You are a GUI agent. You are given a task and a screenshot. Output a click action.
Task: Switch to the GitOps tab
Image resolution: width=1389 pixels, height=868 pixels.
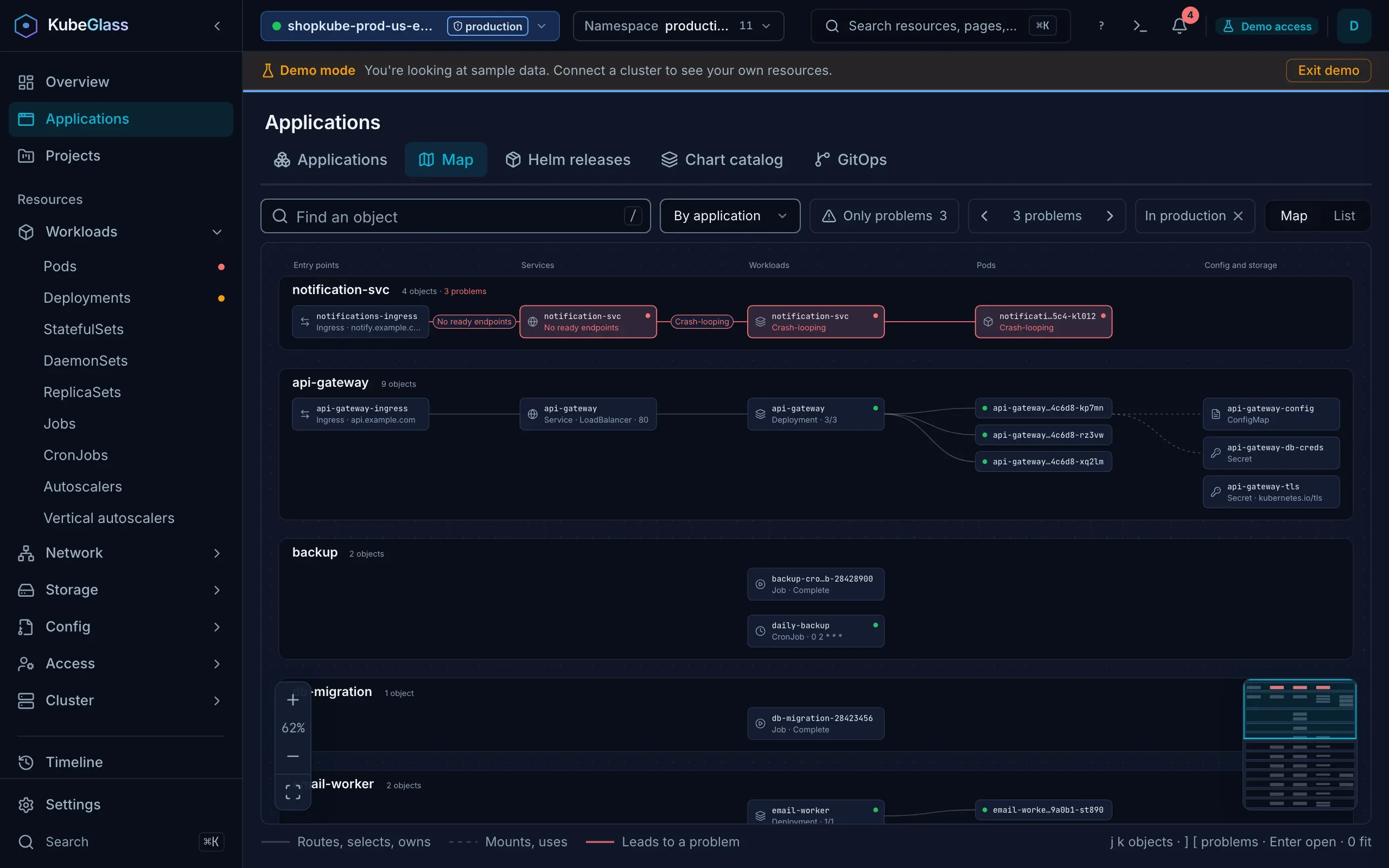click(x=851, y=159)
